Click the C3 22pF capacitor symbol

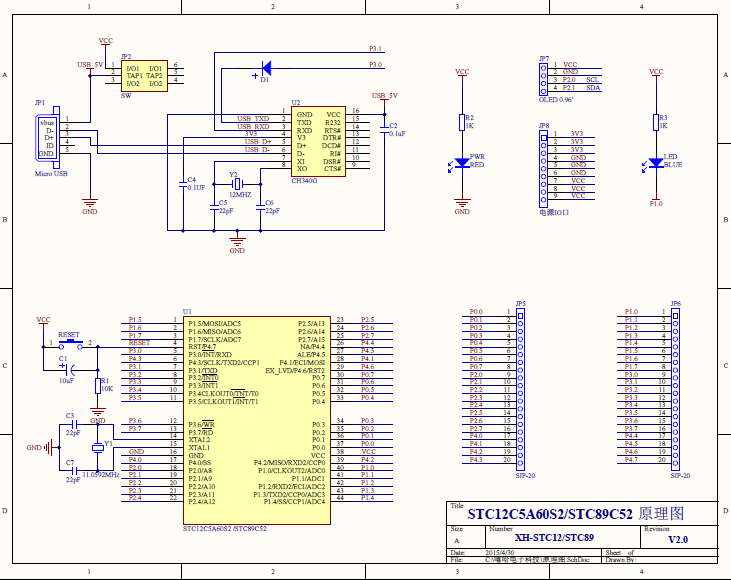74,424
